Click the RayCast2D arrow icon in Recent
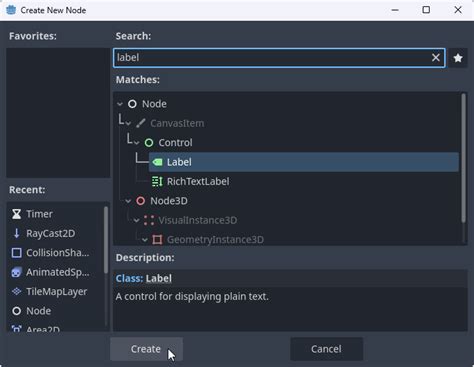This screenshot has width=474, height=367. pyautogui.click(x=16, y=233)
